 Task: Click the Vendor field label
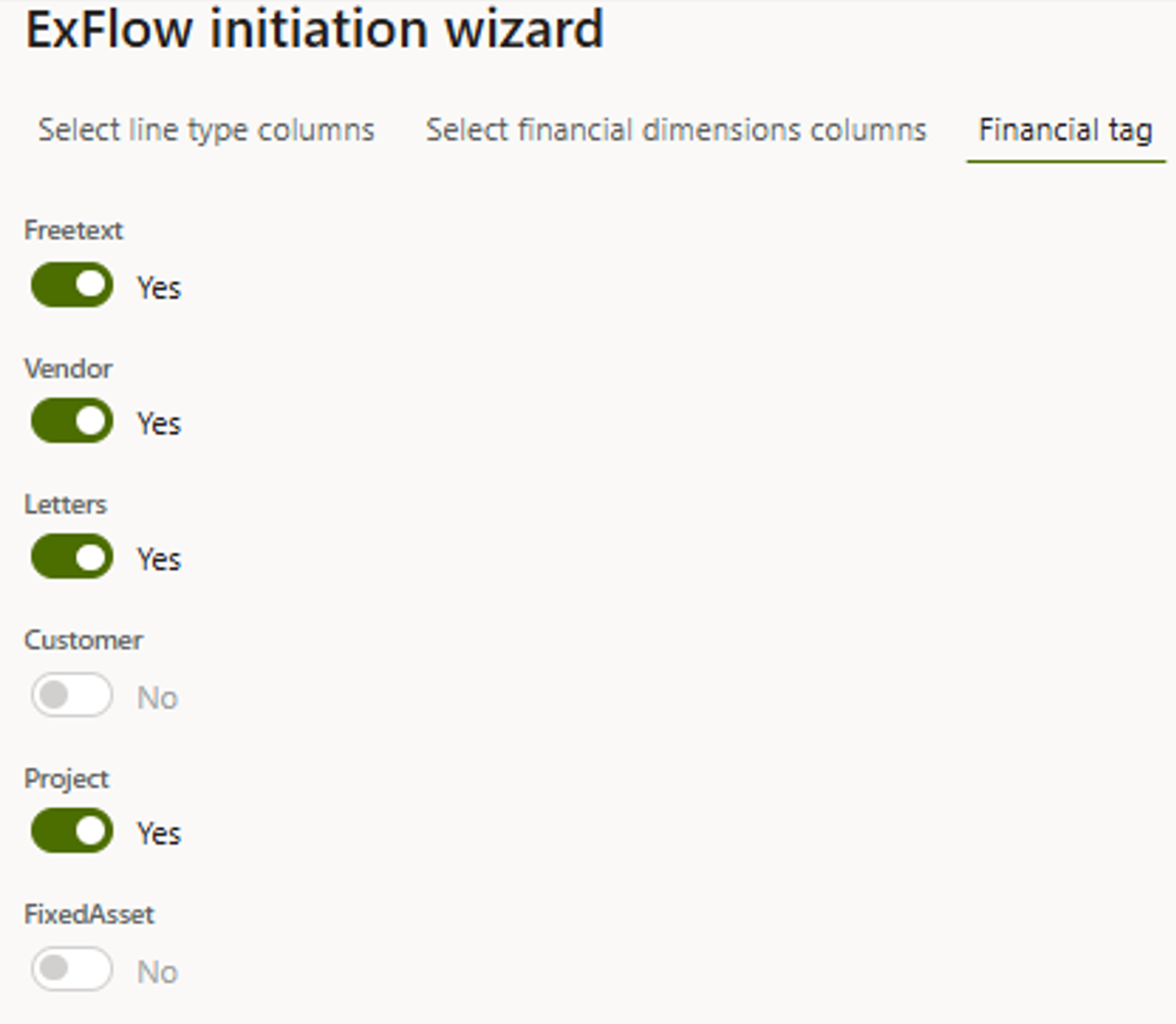pyautogui.click(x=68, y=368)
